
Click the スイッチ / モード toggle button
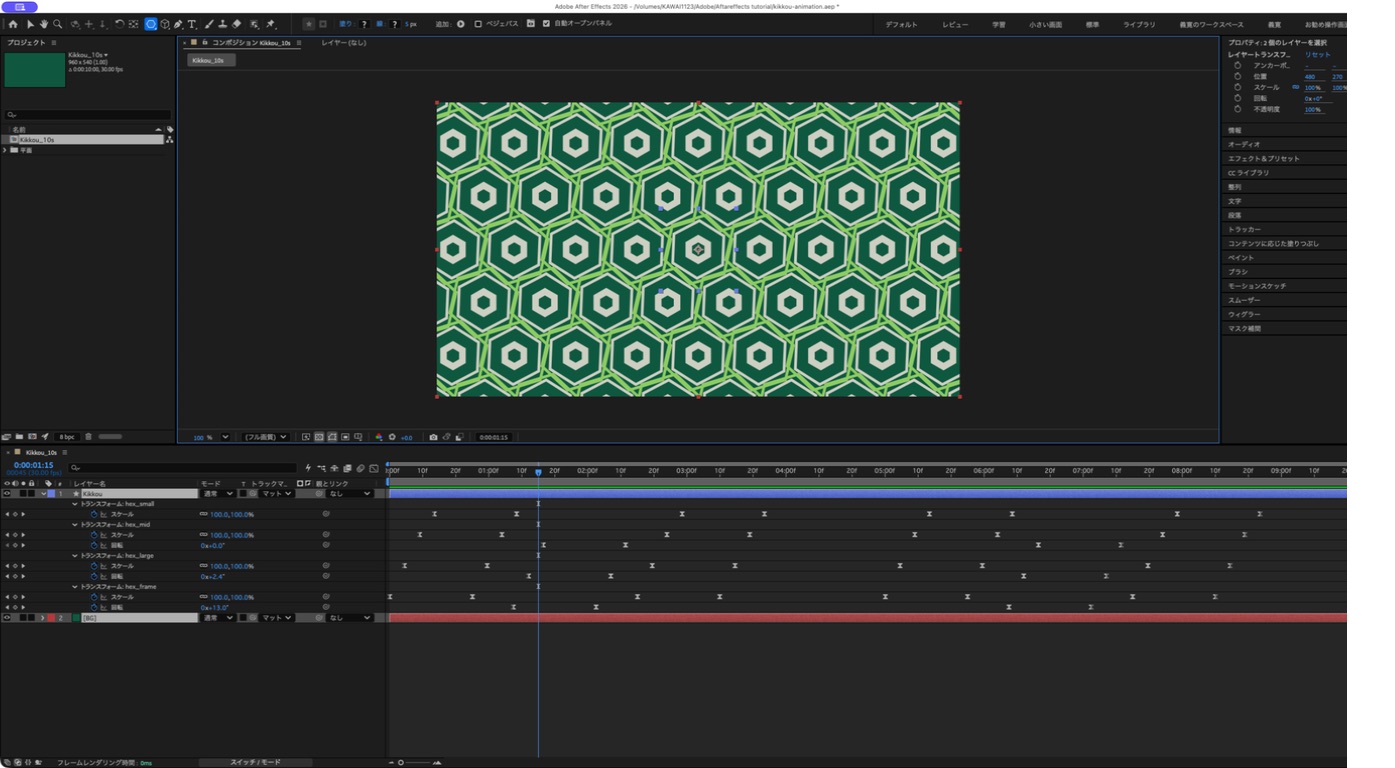tap(255, 762)
